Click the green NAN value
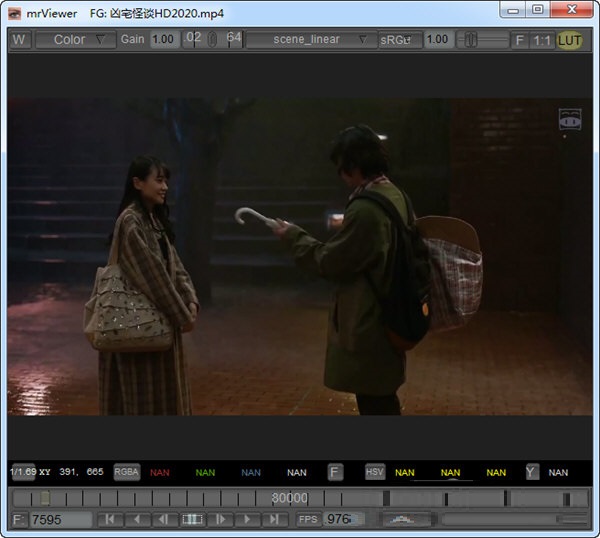The height and width of the screenshot is (538, 600). click(205, 473)
